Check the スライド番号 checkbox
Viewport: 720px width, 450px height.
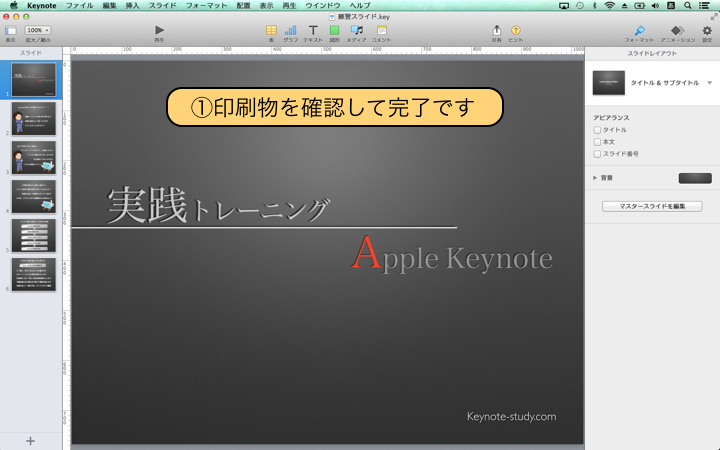(x=597, y=153)
